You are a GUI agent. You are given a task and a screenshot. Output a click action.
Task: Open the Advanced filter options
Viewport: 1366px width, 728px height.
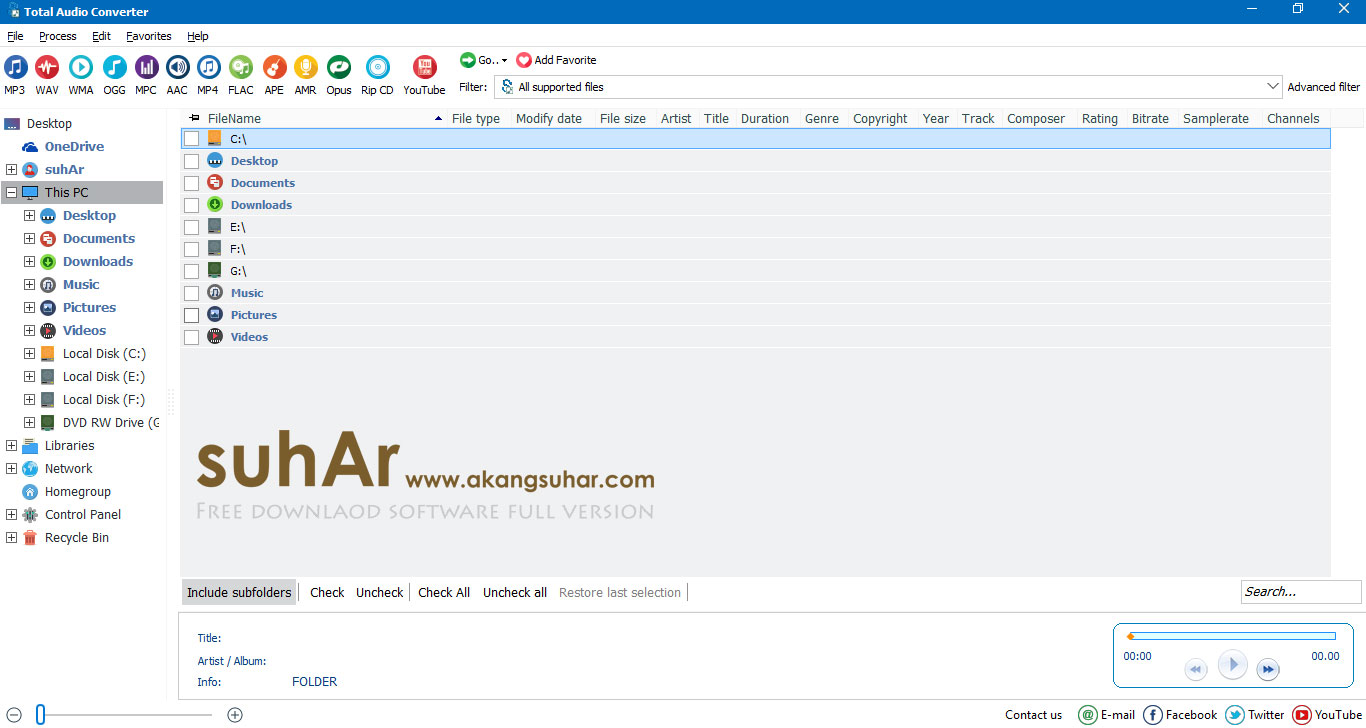pos(1323,87)
